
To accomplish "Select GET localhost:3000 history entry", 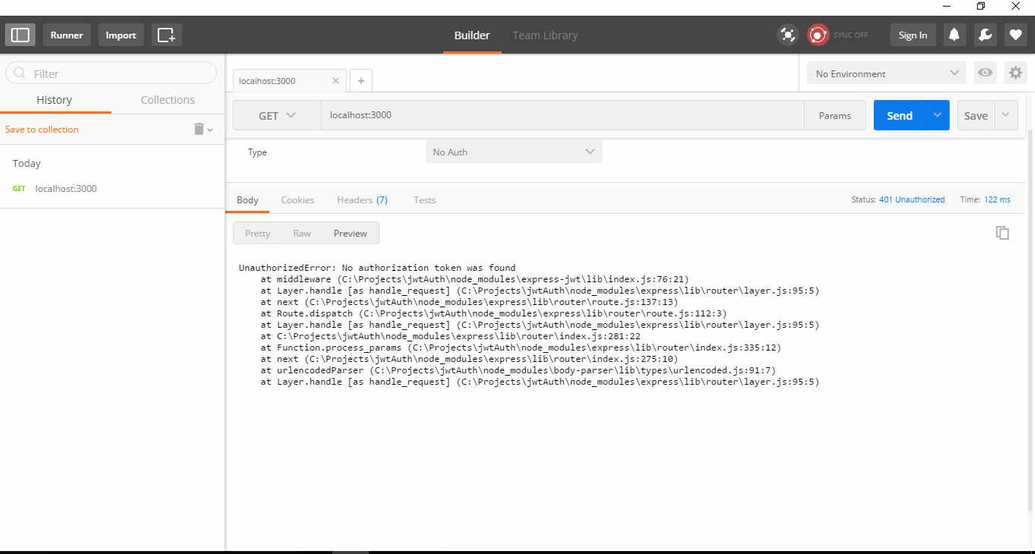I will pos(112,188).
